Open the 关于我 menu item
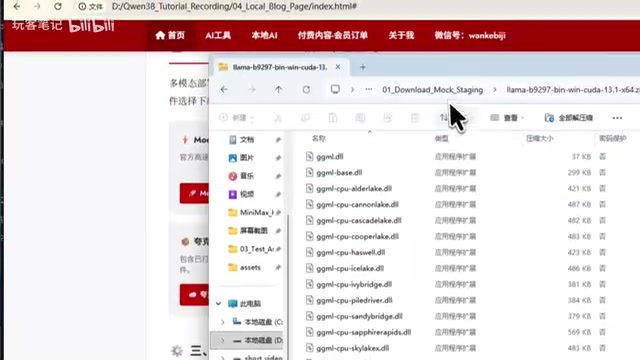Viewport: 640px width, 360px height. (x=401, y=36)
